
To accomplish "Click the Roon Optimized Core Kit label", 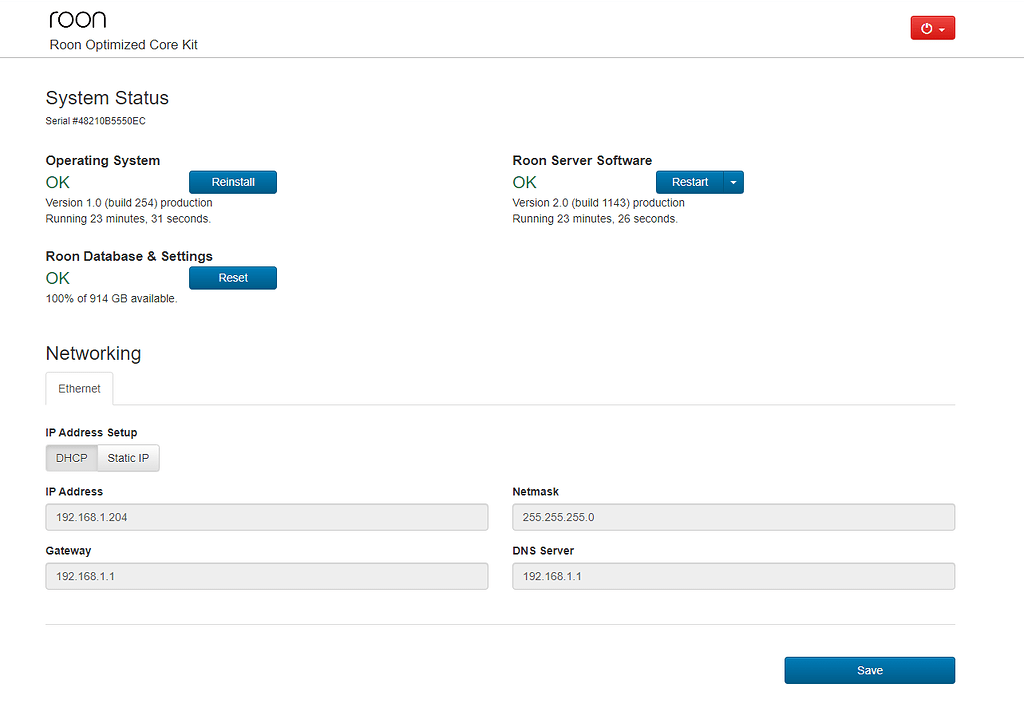I will pyautogui.click(x=123, y=44).
